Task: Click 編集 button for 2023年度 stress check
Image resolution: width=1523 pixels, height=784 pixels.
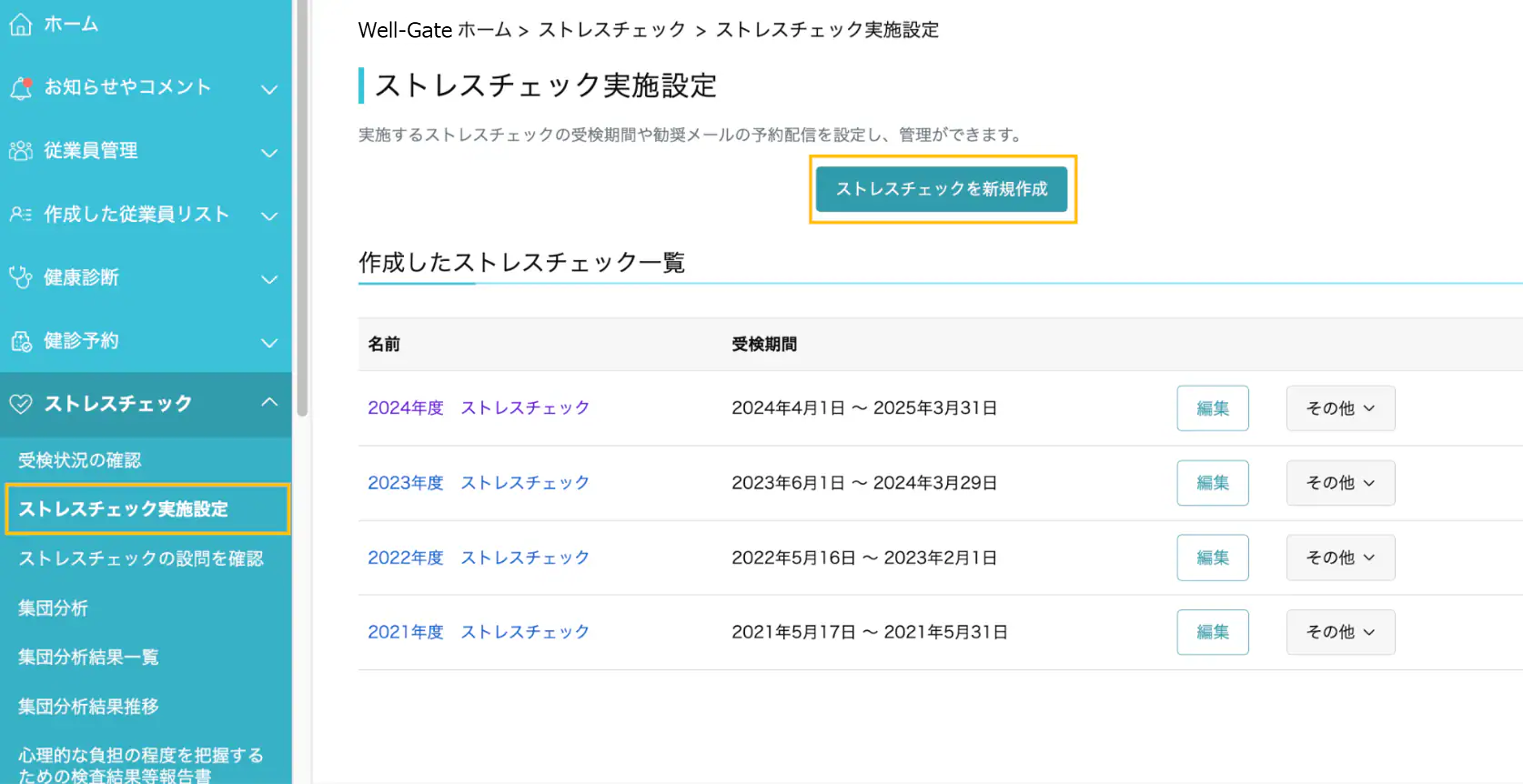Action: [x=1213, y=483]
